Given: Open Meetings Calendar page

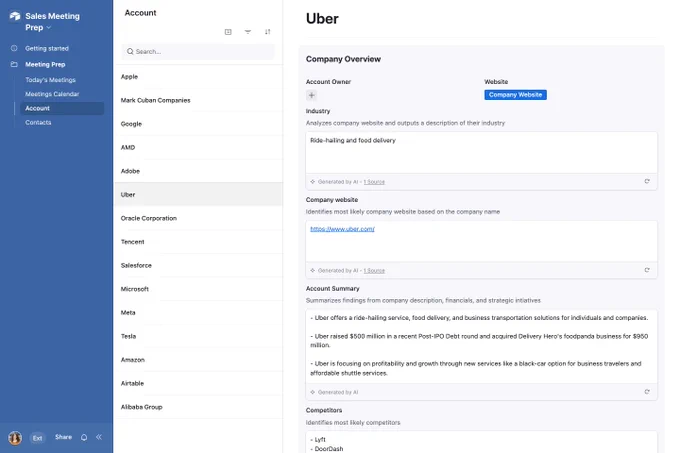Looking at the screenshot, I should coord(52,94).
